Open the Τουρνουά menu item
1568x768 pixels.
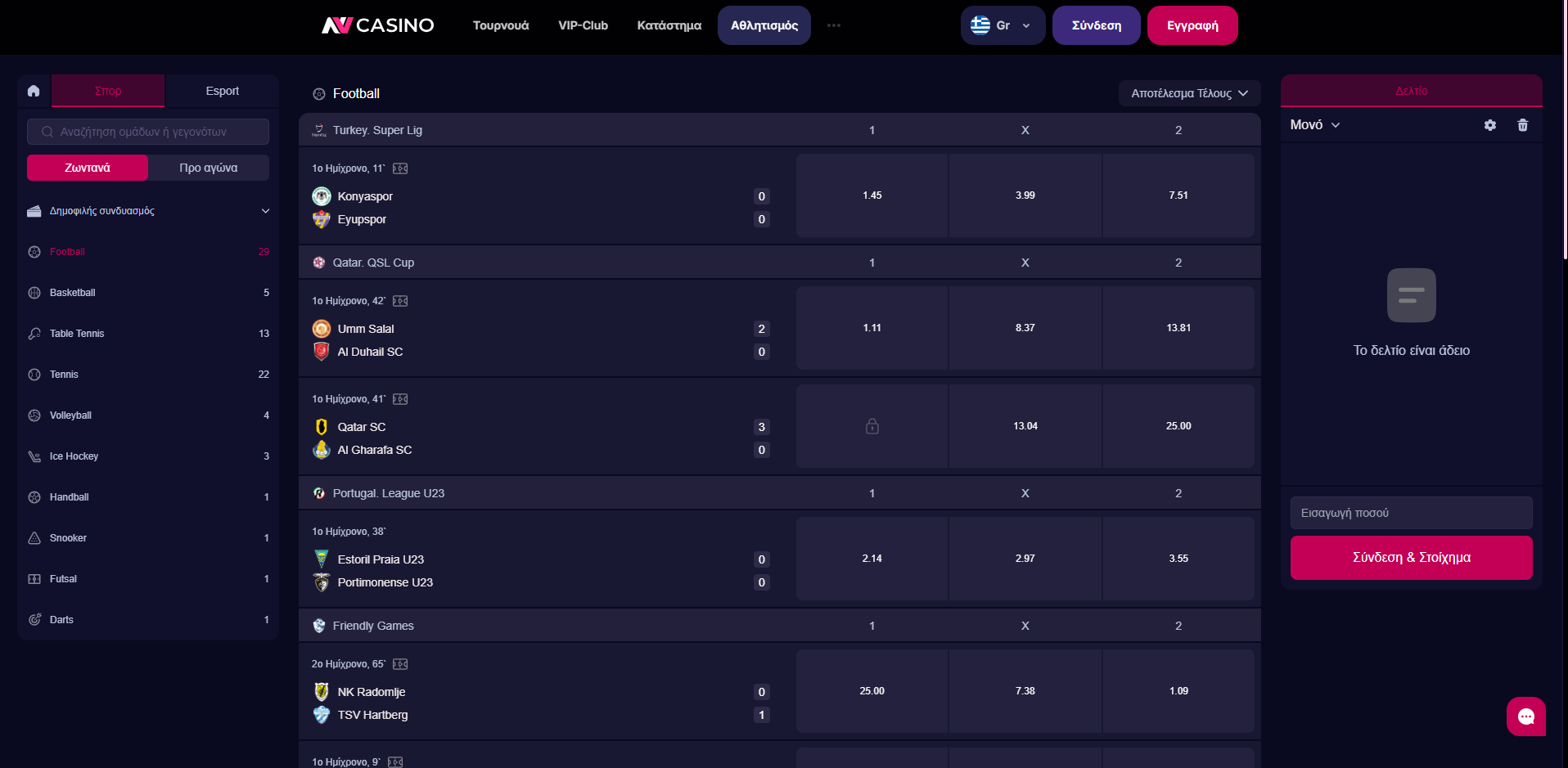501,25
